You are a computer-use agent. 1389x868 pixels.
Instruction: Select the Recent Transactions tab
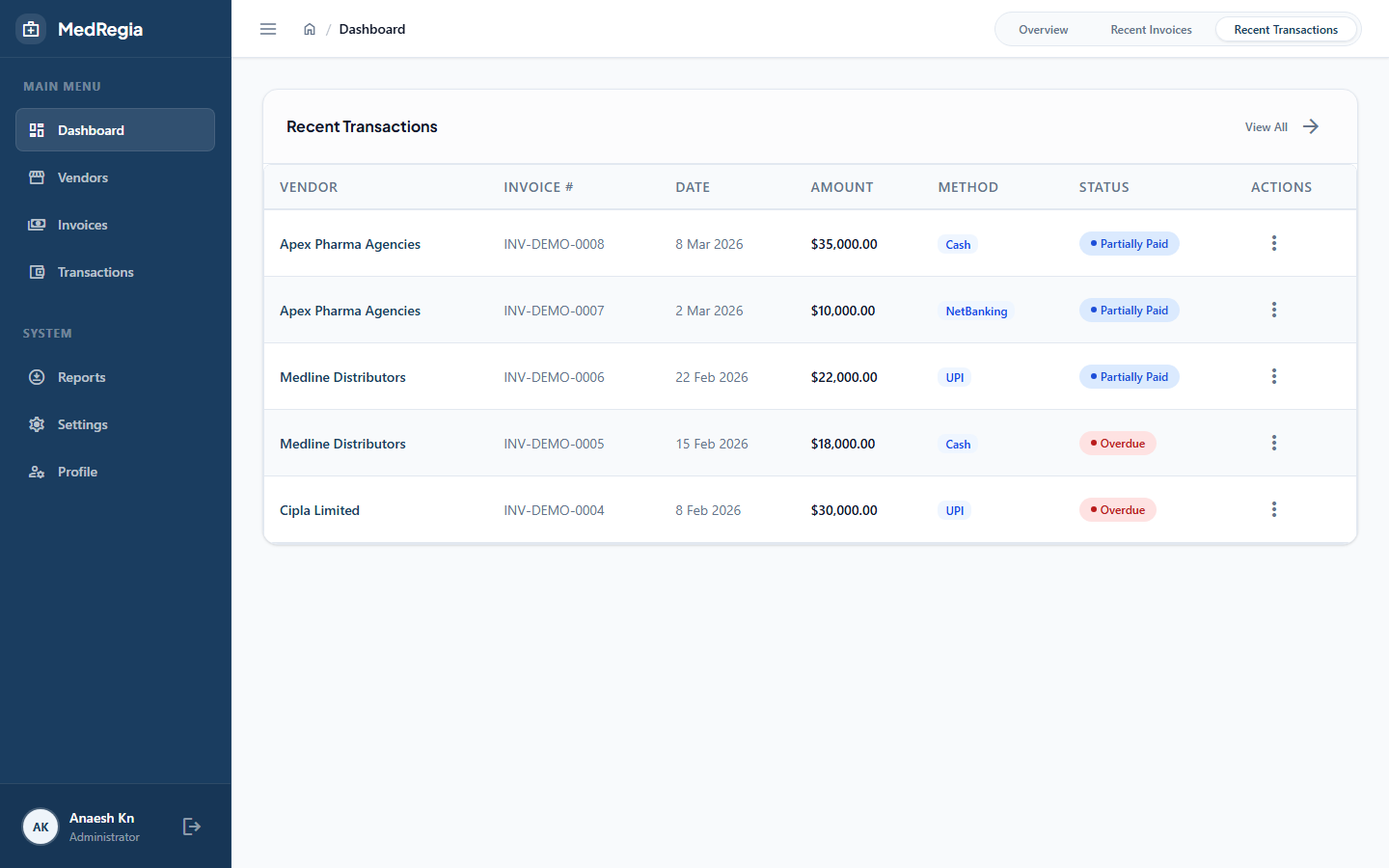click(x=1286, y=30)
